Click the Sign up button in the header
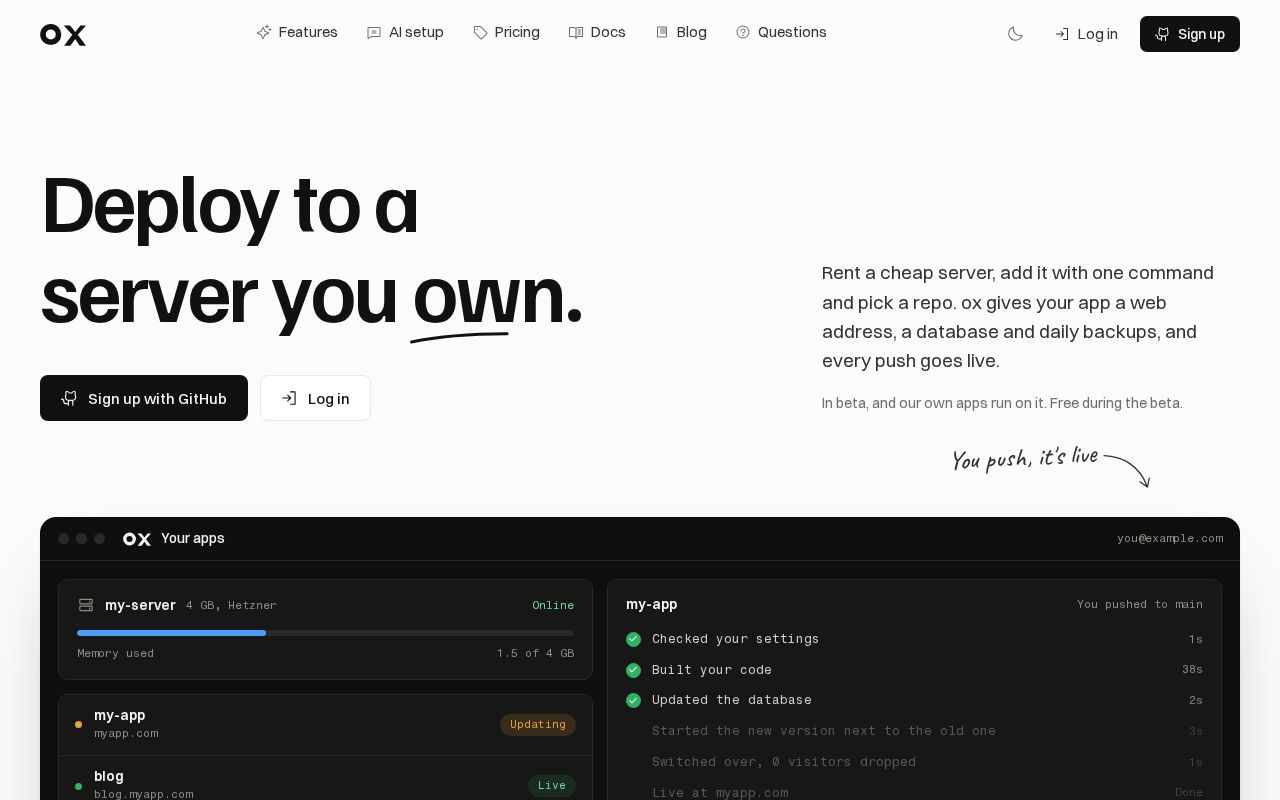This screenshot has height=800, width=1280. tap(1190, 34)
